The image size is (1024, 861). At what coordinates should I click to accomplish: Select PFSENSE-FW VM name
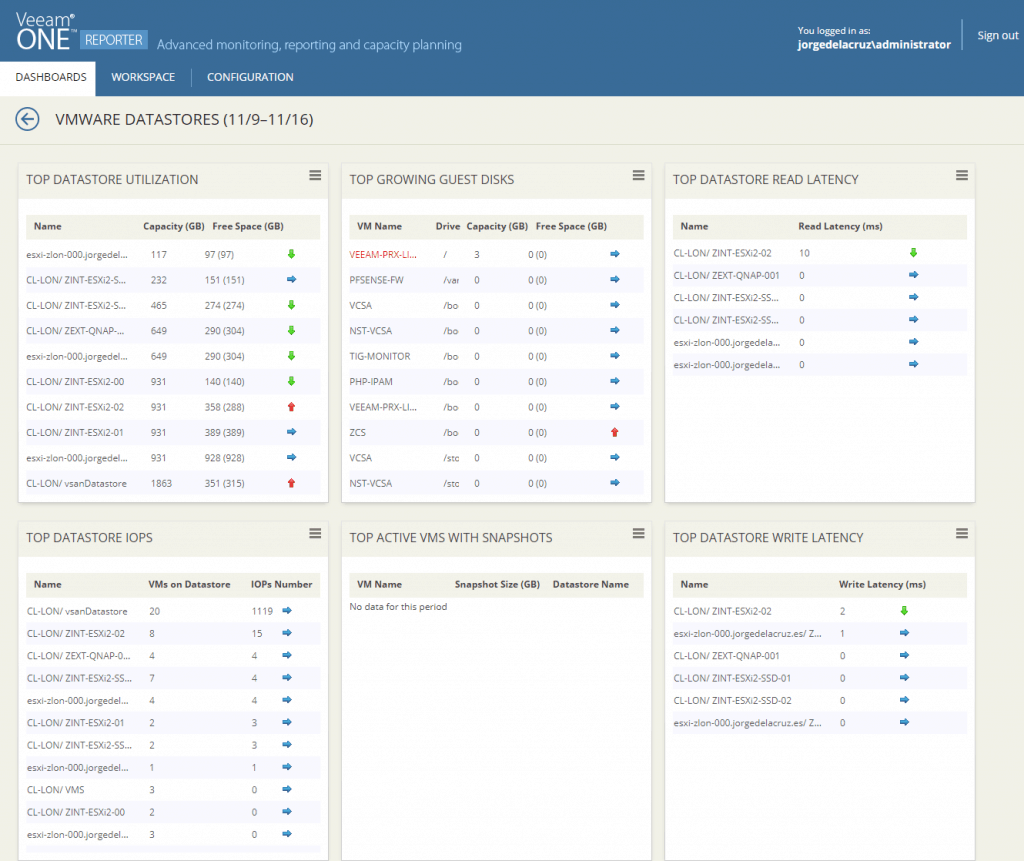tap(376, 280)
